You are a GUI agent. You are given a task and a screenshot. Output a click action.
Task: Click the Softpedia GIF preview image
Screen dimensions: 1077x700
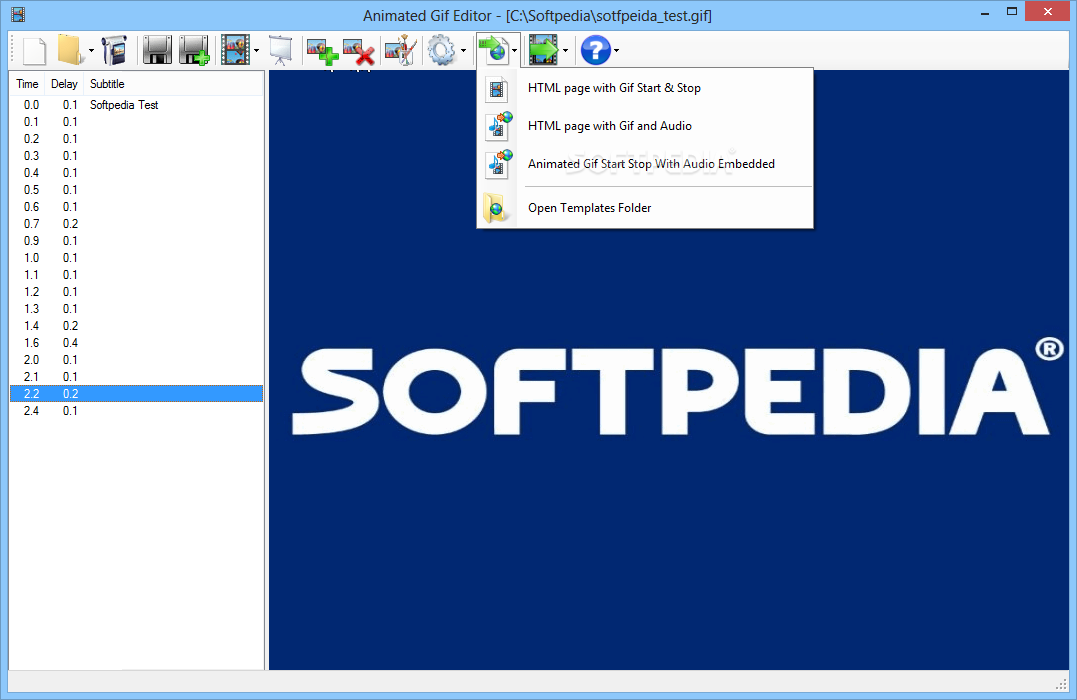click(x=669, y=370)
